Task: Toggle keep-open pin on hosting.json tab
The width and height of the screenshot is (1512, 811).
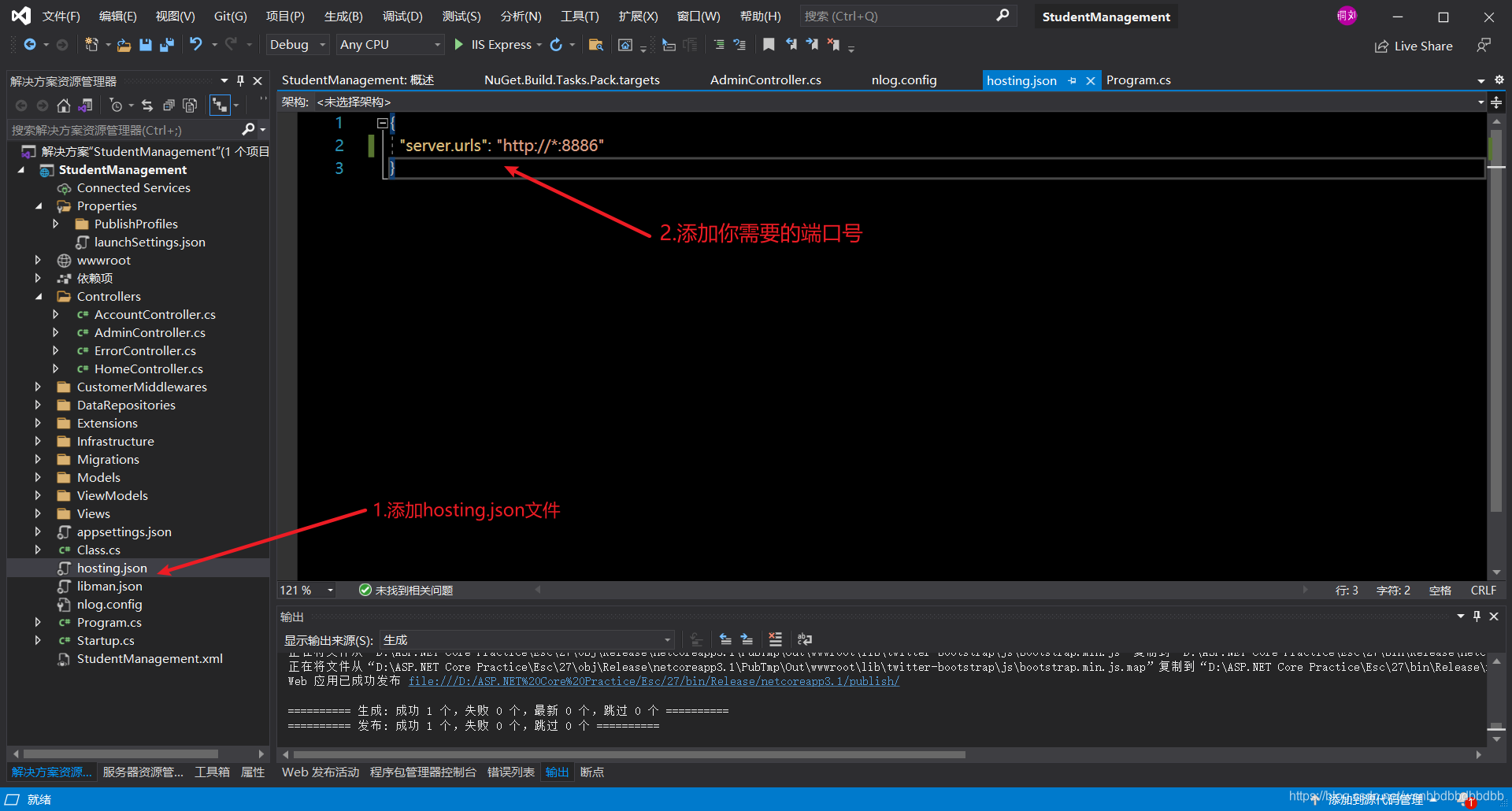Action: [x=1072, y=80]
